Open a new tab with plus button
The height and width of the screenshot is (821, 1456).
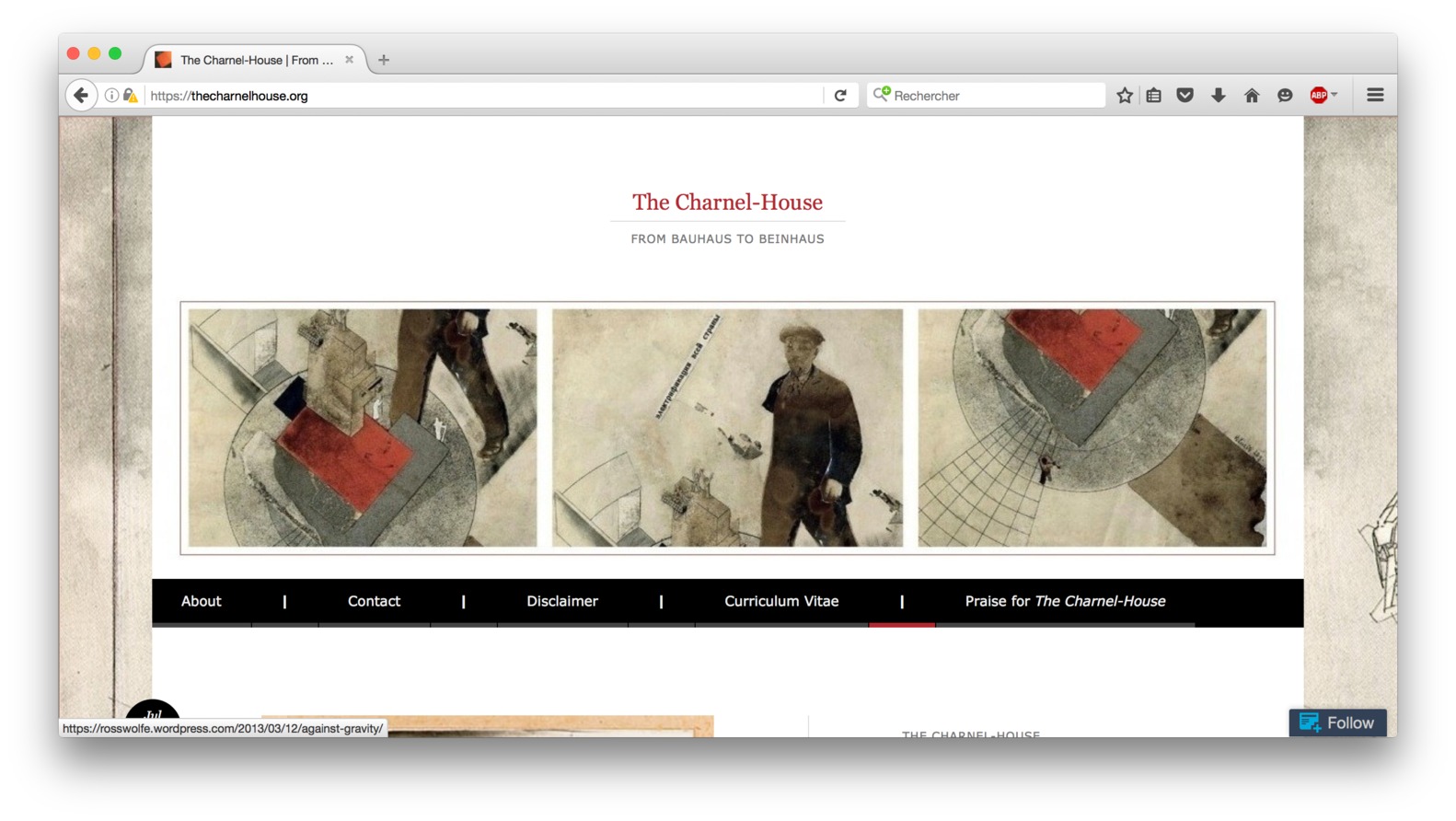tap(384, 60)
